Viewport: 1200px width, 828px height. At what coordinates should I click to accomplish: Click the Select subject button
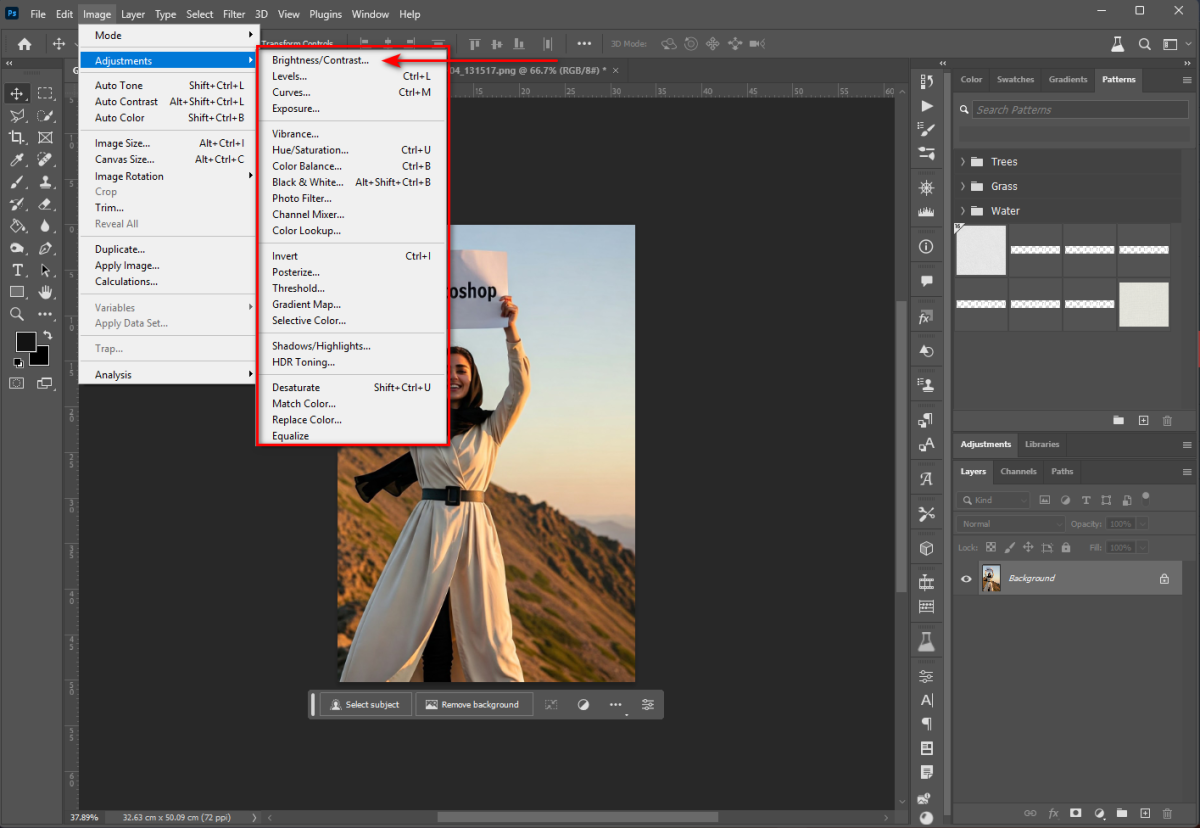[365, 705]
